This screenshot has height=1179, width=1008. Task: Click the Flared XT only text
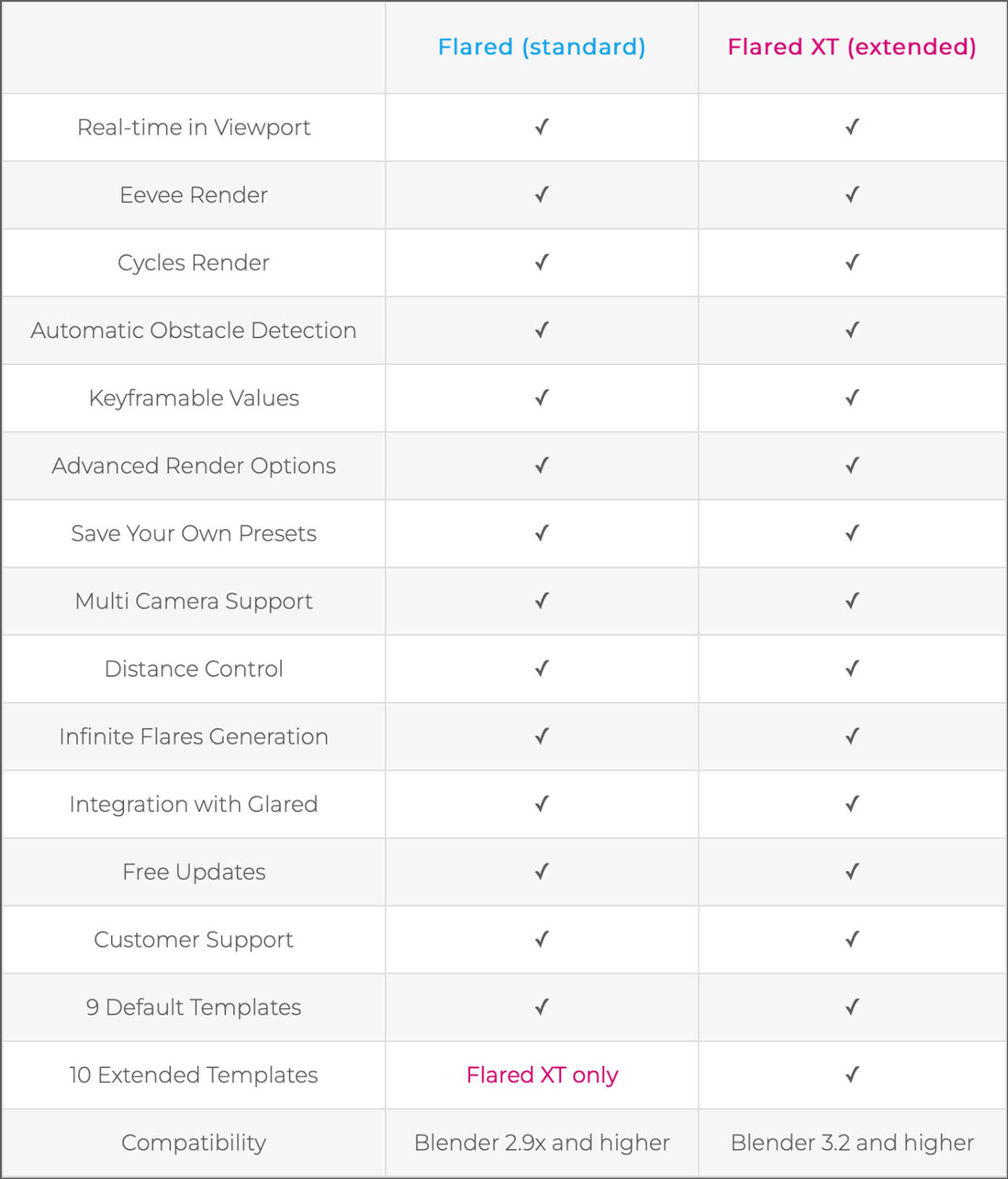point(541,1074)
